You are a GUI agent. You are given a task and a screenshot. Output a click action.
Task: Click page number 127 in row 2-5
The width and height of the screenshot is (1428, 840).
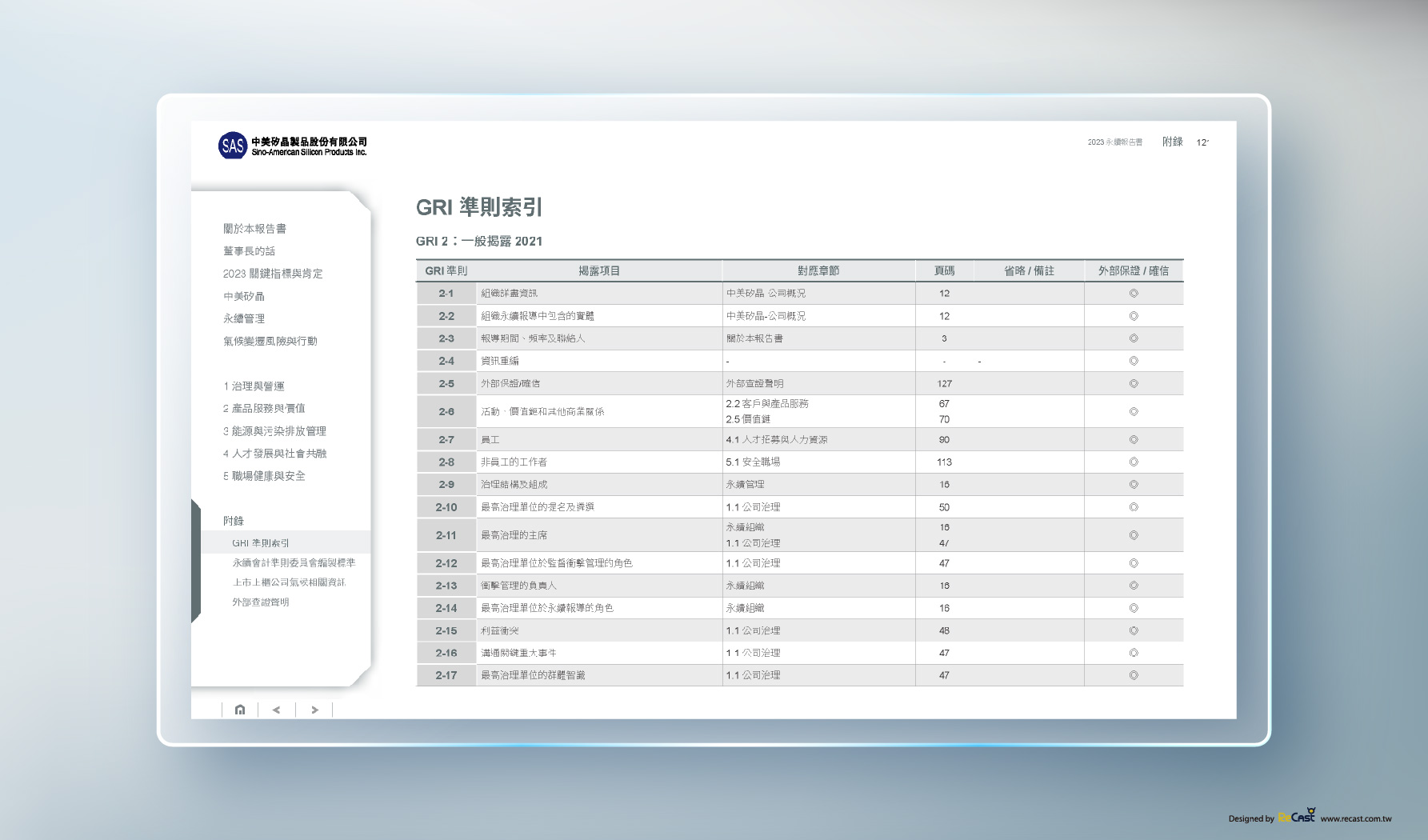tap(945, 384)
